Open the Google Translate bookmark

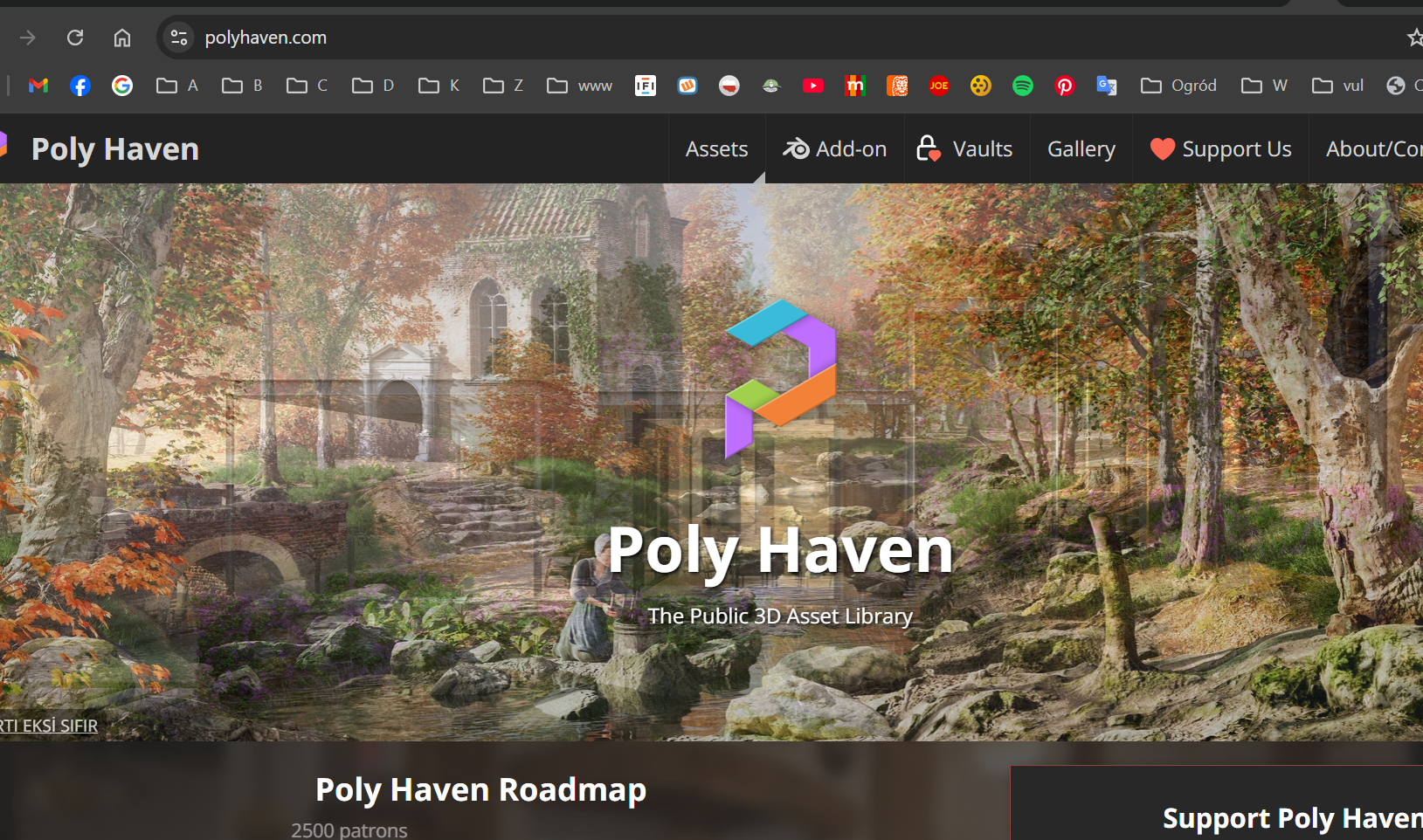[1107, 86]
